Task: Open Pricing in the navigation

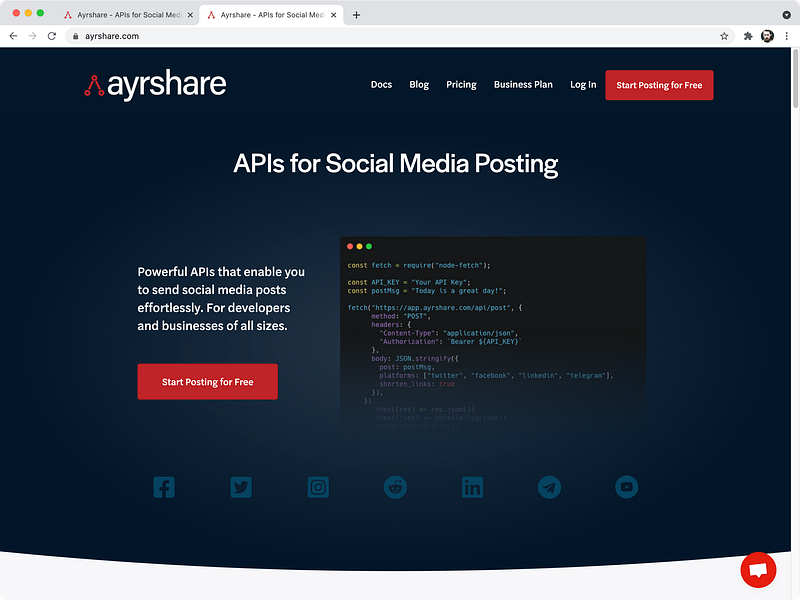Action: (461, 85)
